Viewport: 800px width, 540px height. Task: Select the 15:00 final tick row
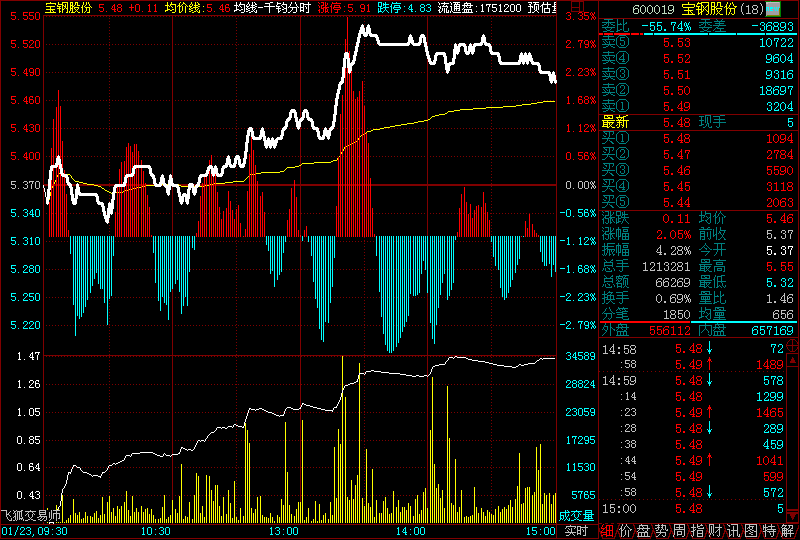point(693,509)
